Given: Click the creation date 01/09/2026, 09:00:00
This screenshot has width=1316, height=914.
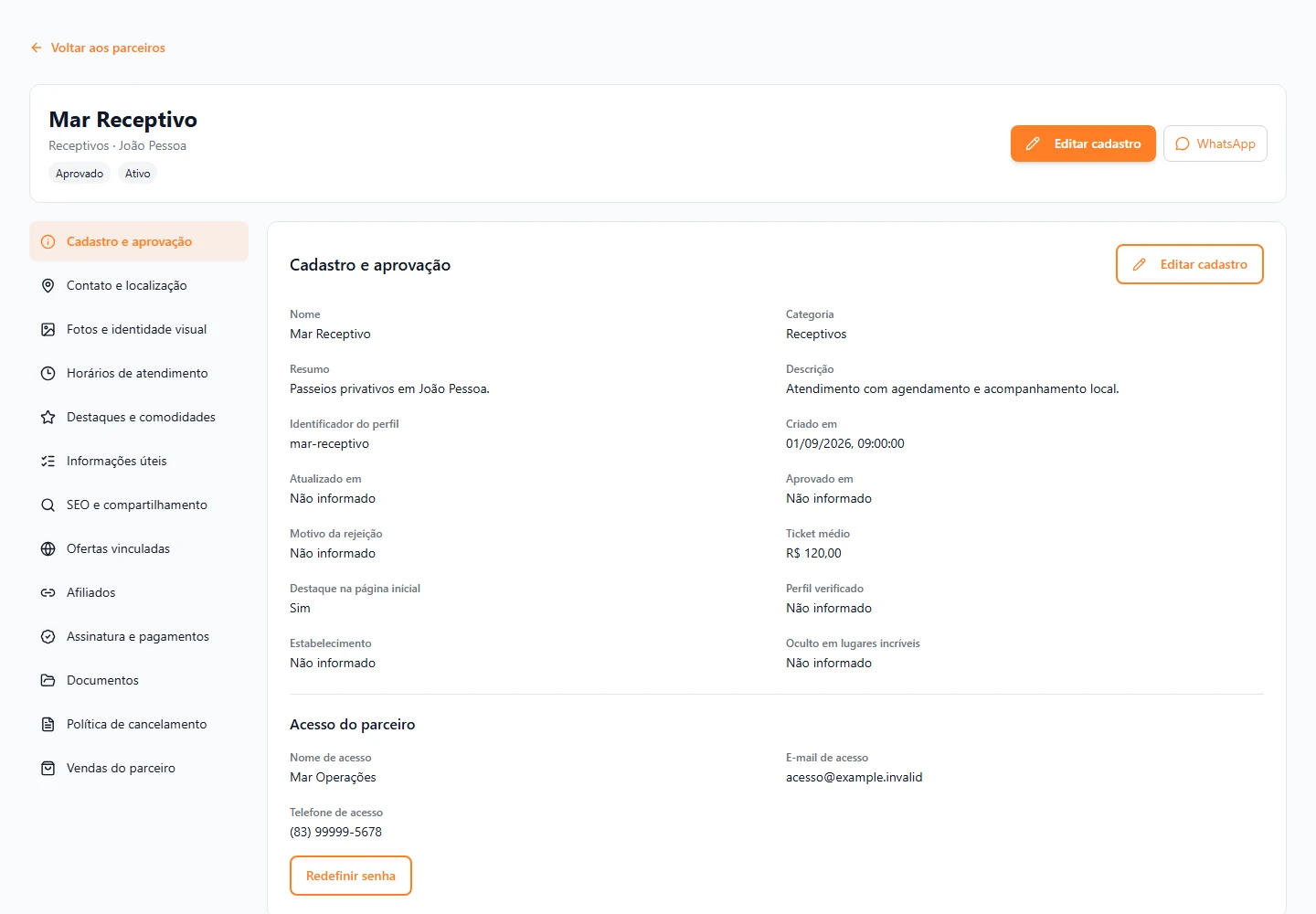Looking at the screenshot, I should [x=845, y=444].
